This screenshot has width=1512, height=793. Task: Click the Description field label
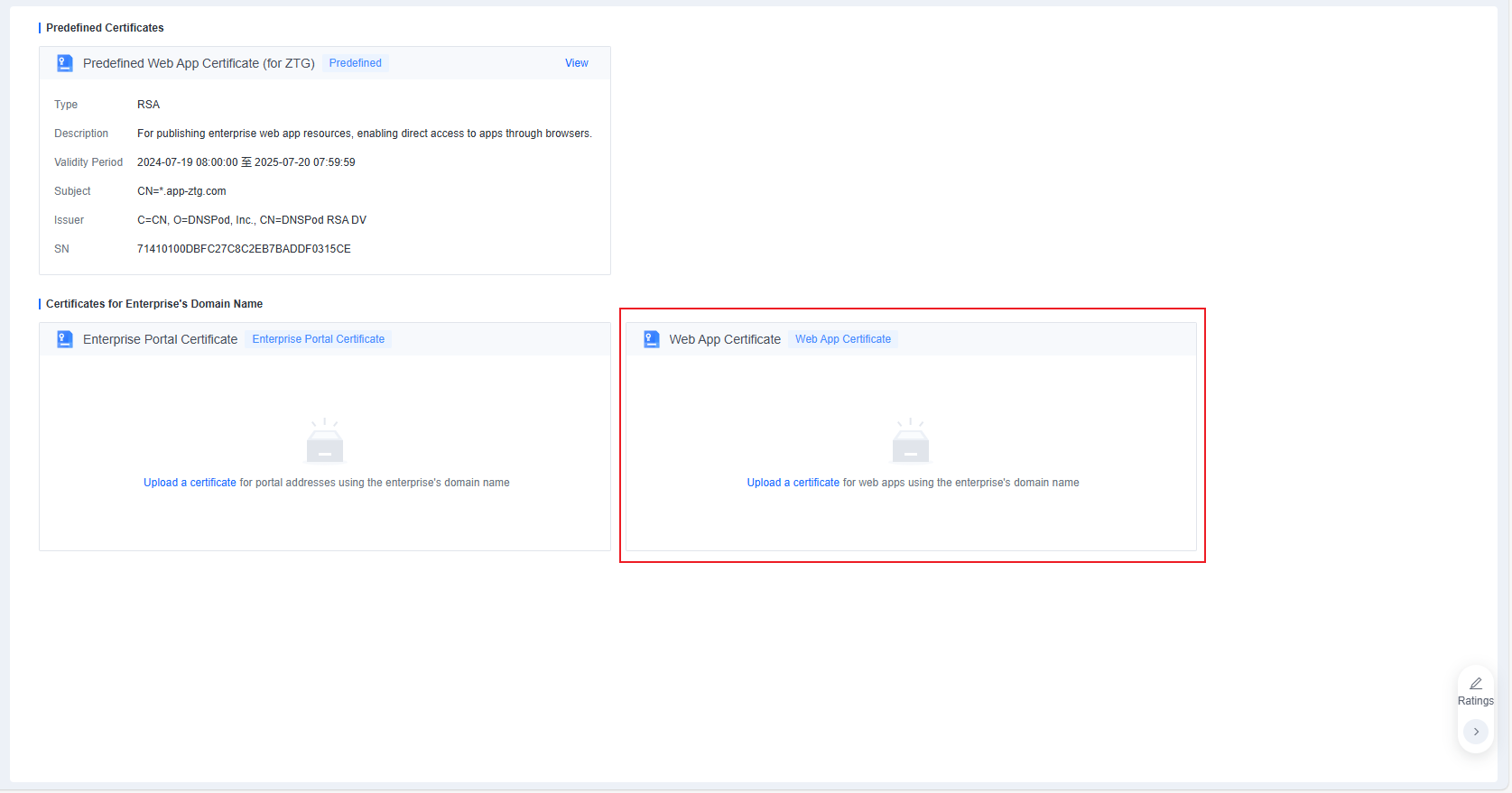pyautogui.click(x=81, y=134)
